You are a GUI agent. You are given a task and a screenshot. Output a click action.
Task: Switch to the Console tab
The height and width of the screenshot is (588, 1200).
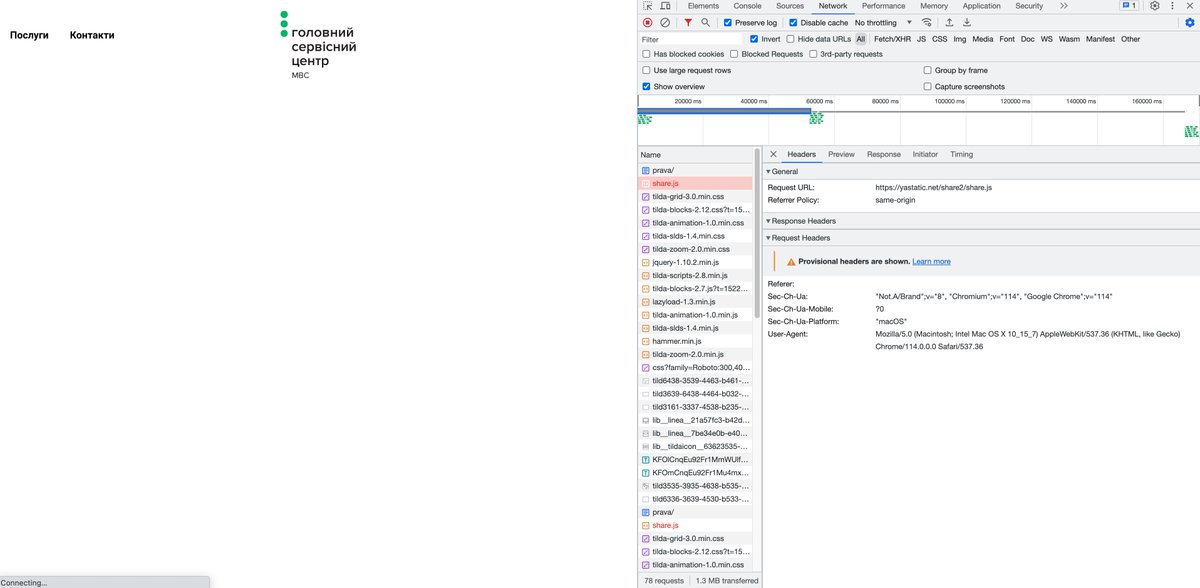(x=747, y=6)
